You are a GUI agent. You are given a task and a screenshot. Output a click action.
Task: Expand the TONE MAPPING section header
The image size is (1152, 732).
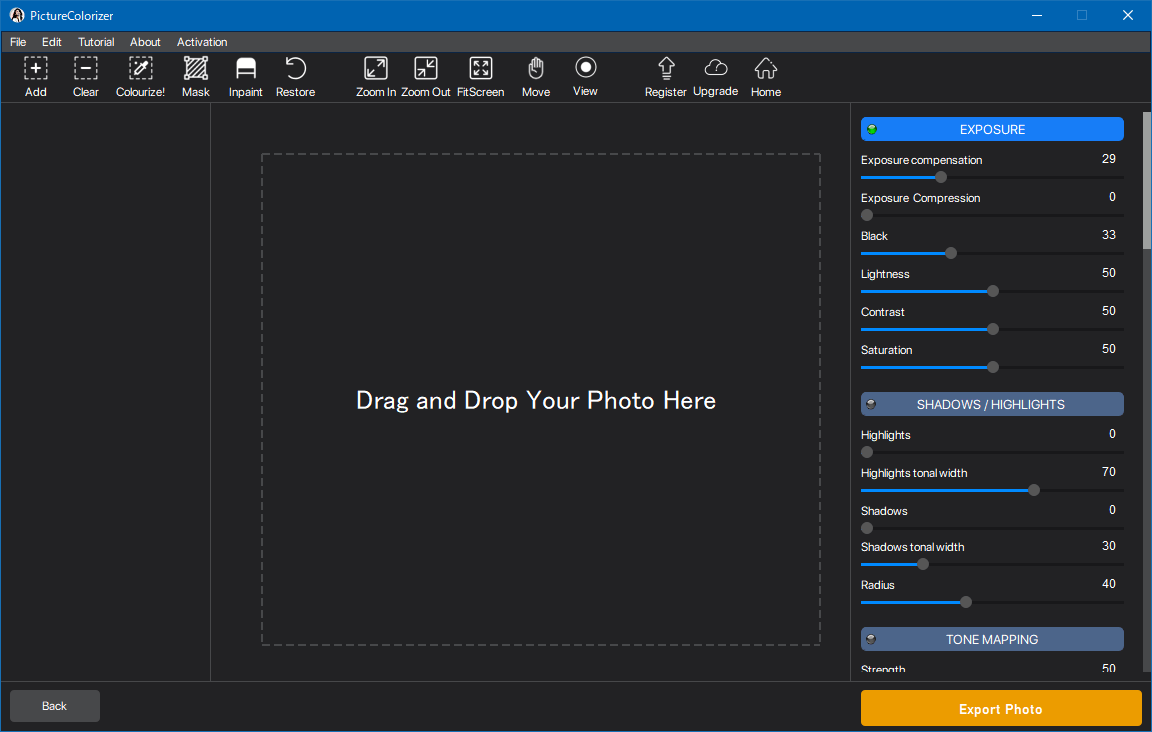[992, 639]
